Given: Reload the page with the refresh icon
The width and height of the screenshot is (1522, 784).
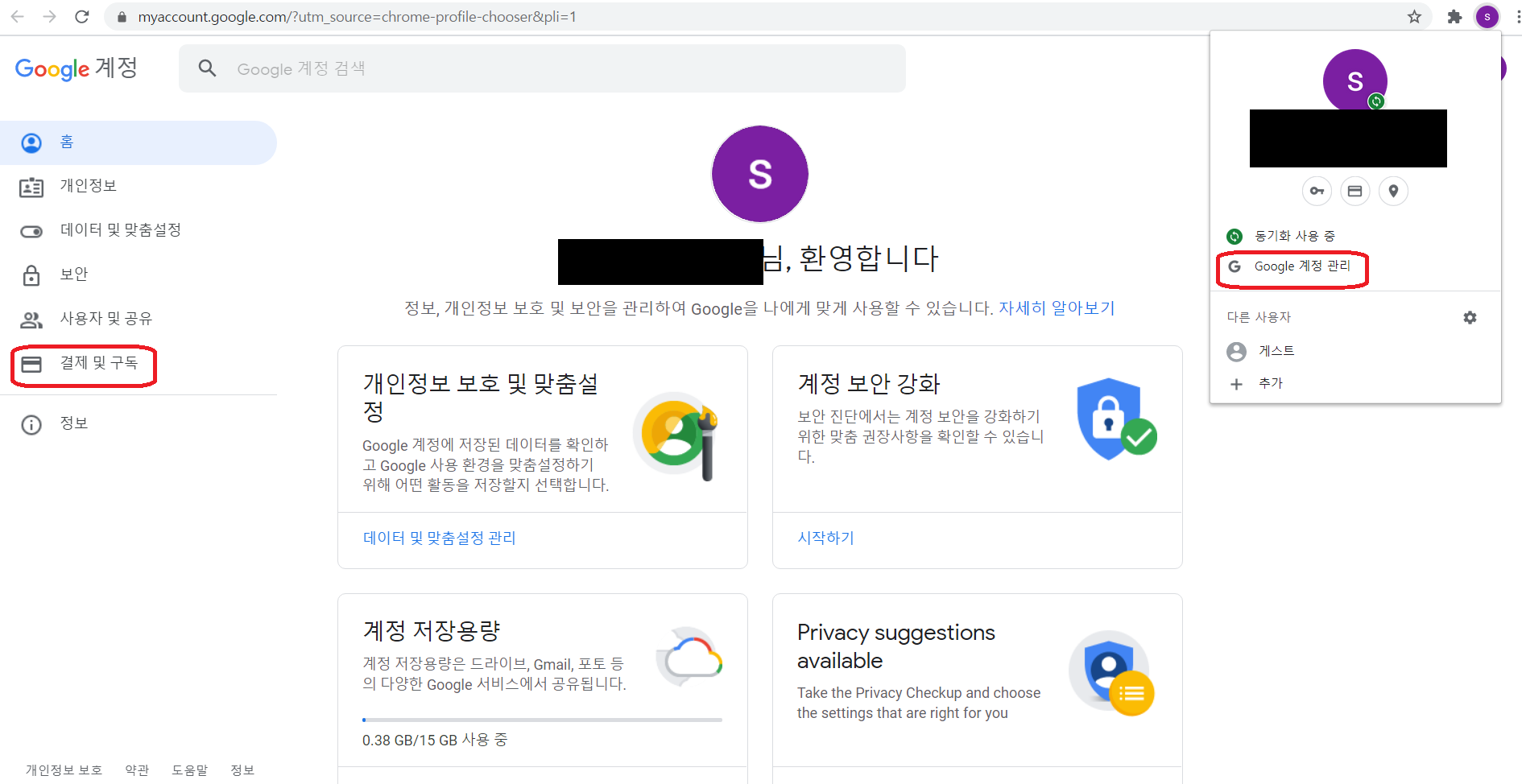Looking at the screenshot, I should [81, 16].
